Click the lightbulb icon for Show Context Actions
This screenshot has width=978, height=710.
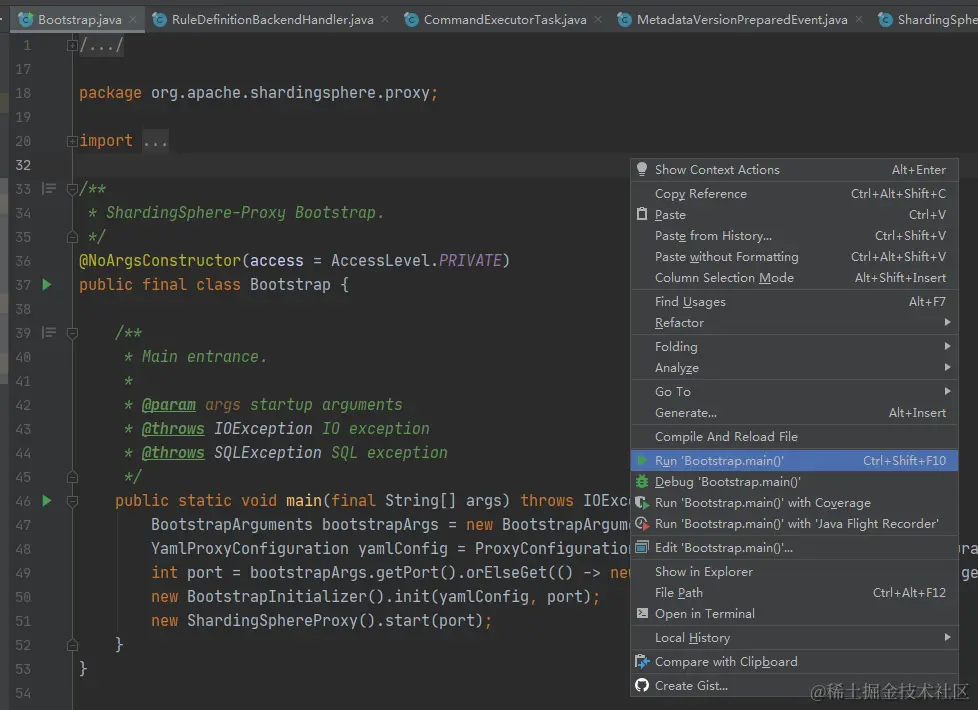[x=642, y=169]
